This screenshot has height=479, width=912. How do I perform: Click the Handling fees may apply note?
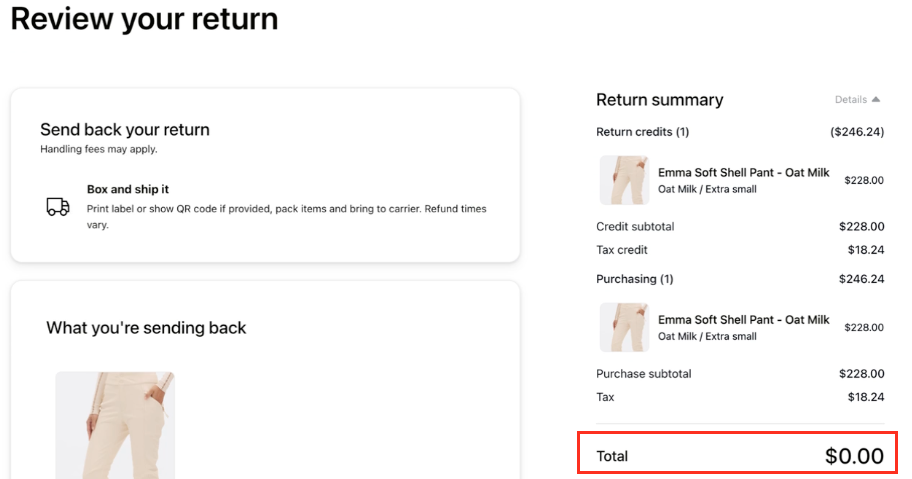99,149
